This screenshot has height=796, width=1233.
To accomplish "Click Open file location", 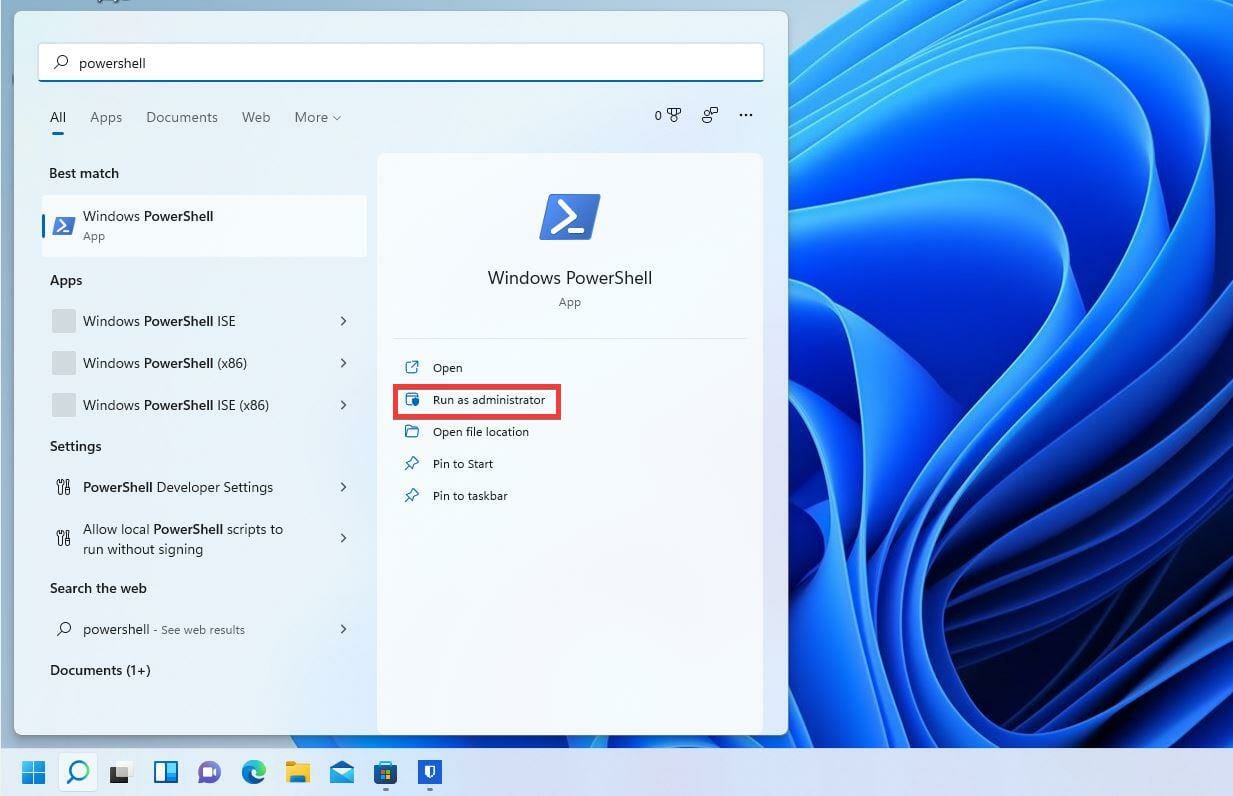I will [481, 432].
